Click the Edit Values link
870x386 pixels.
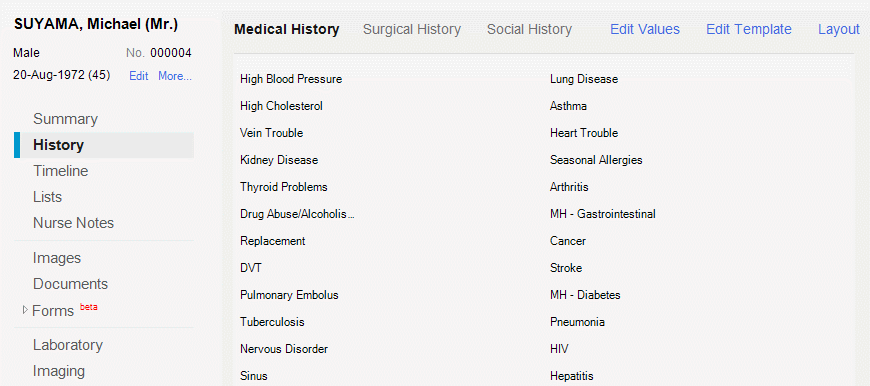645,29
